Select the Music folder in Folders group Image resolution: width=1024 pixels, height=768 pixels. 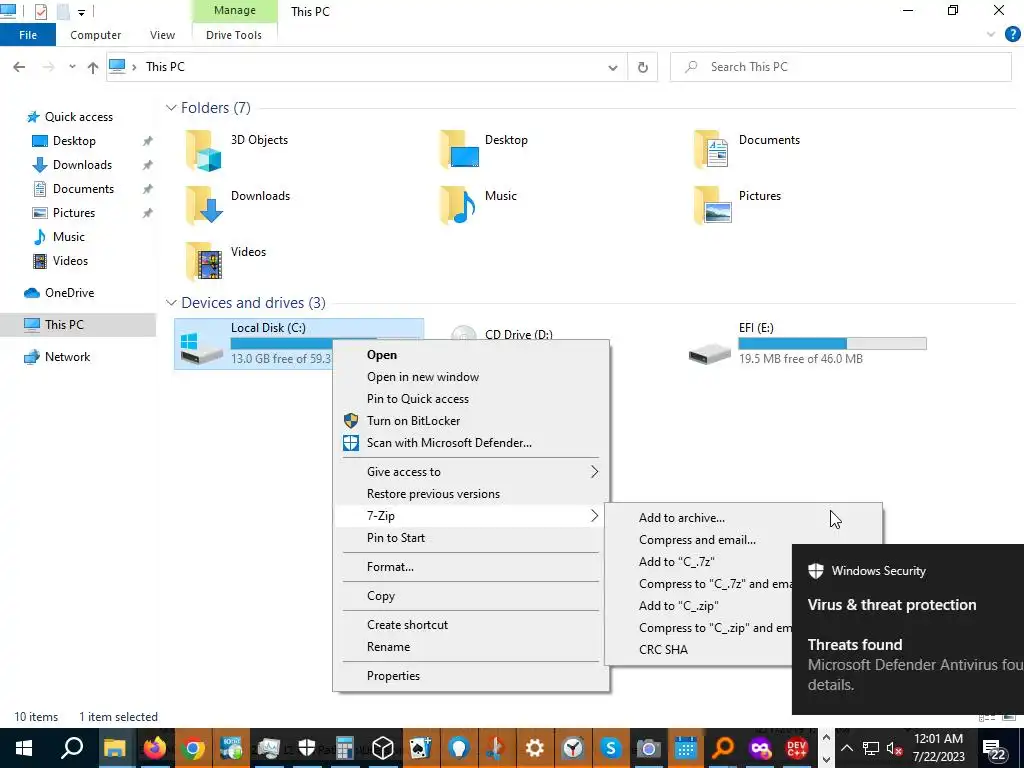479,206
